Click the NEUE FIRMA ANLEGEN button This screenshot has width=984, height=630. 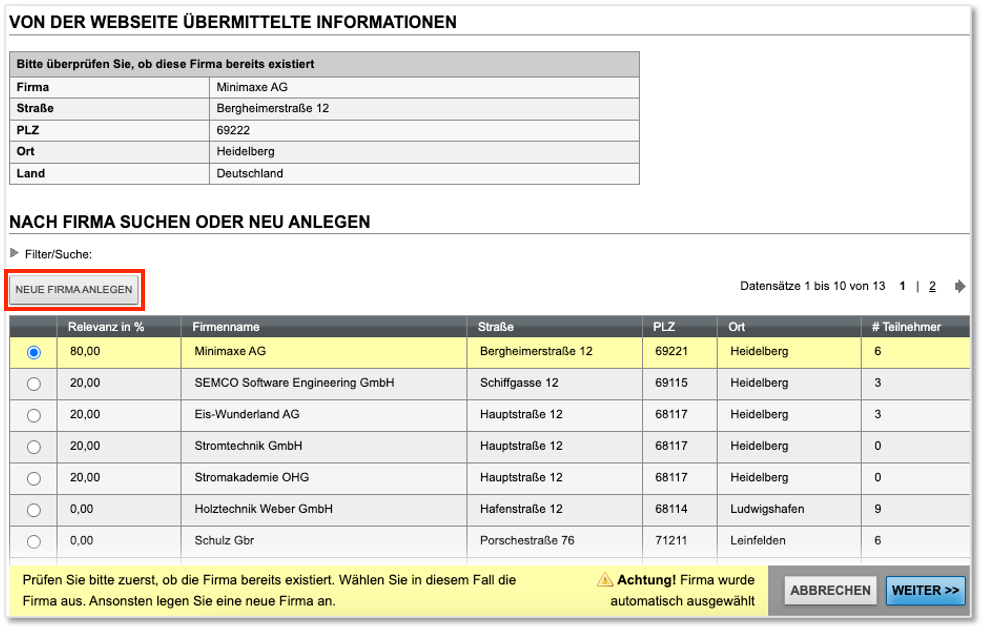74,289
